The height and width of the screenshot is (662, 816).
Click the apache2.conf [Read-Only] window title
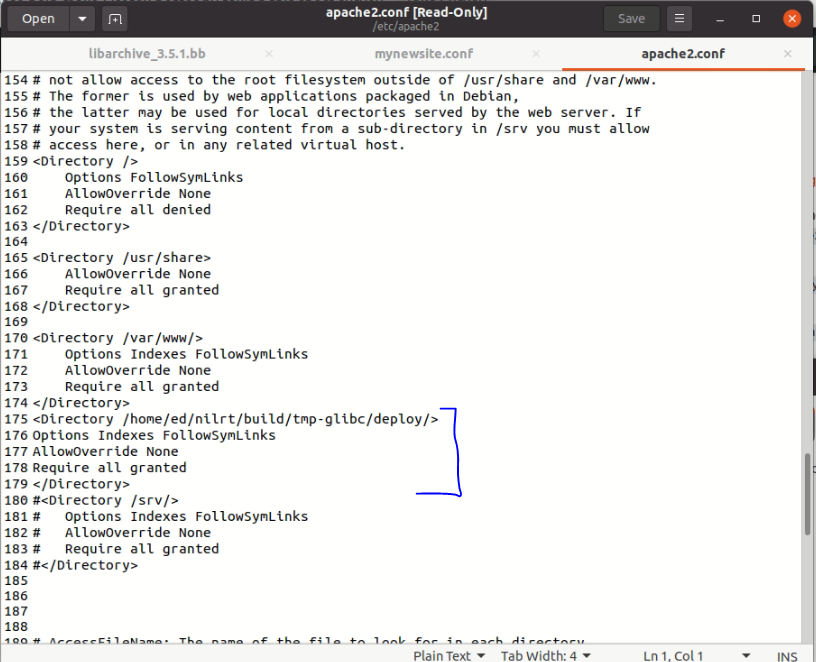[406, 12]
